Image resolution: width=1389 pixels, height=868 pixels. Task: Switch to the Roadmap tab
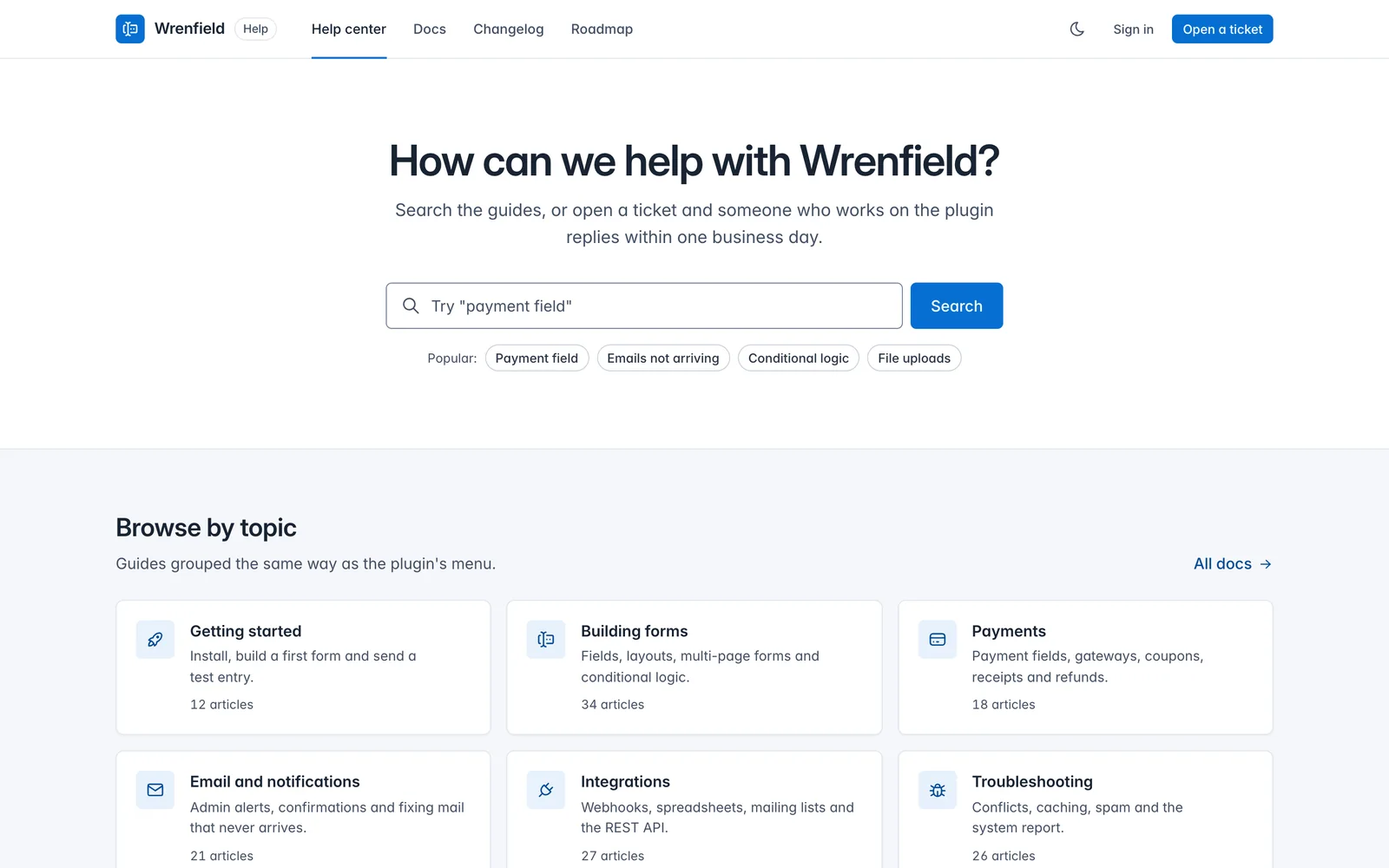coord(602,29)
